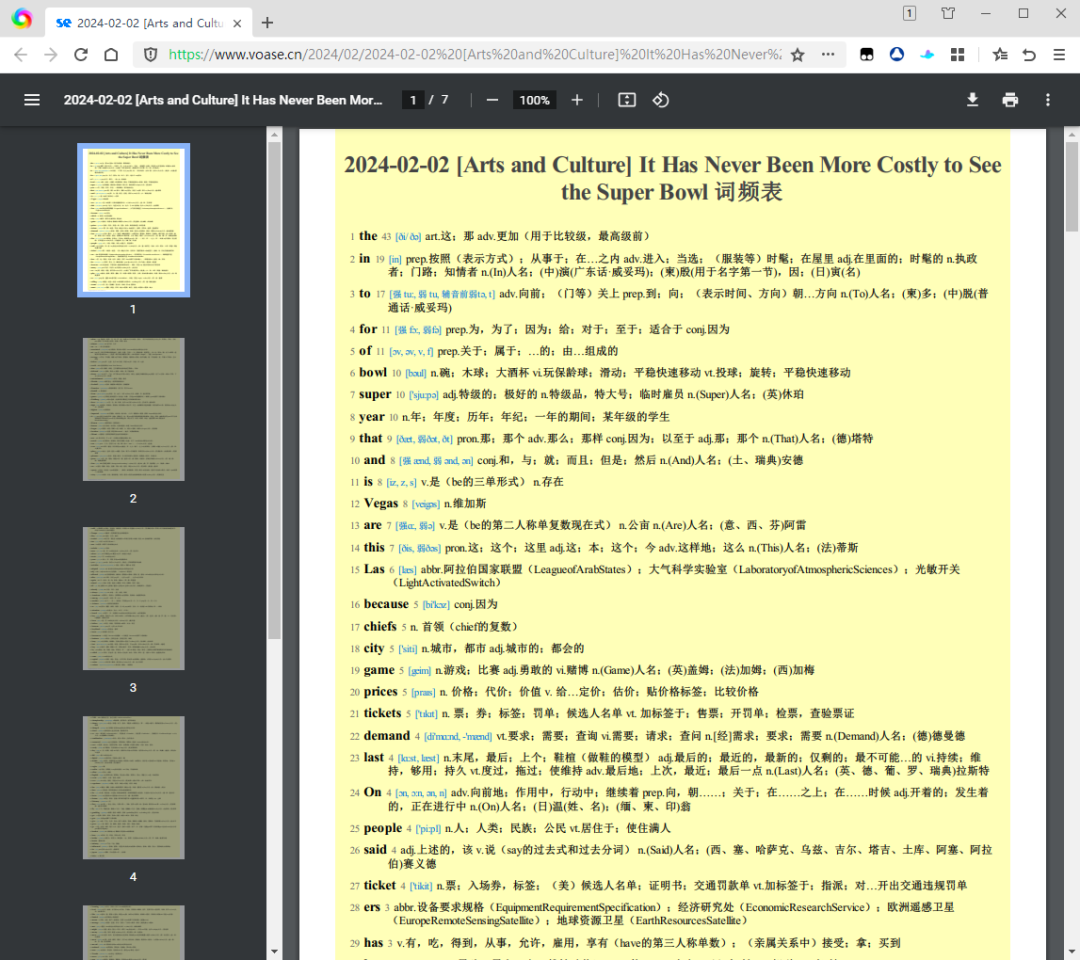Open the browser home page
Screen dimensions: 1080x960
[111, 54]
